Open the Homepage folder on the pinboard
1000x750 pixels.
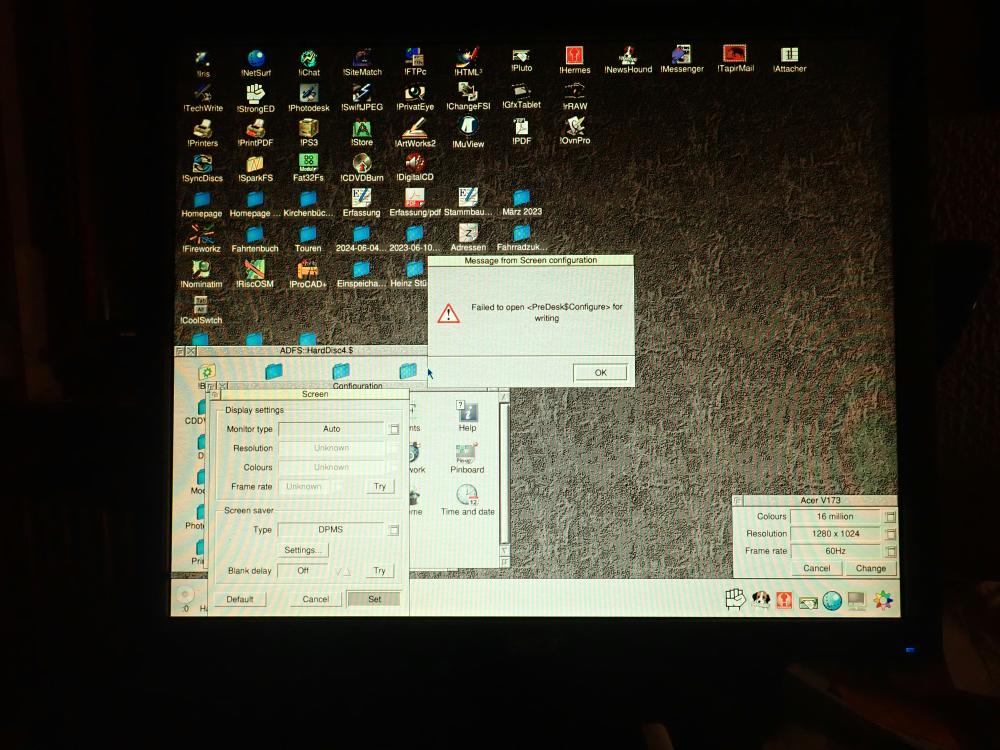202,205
